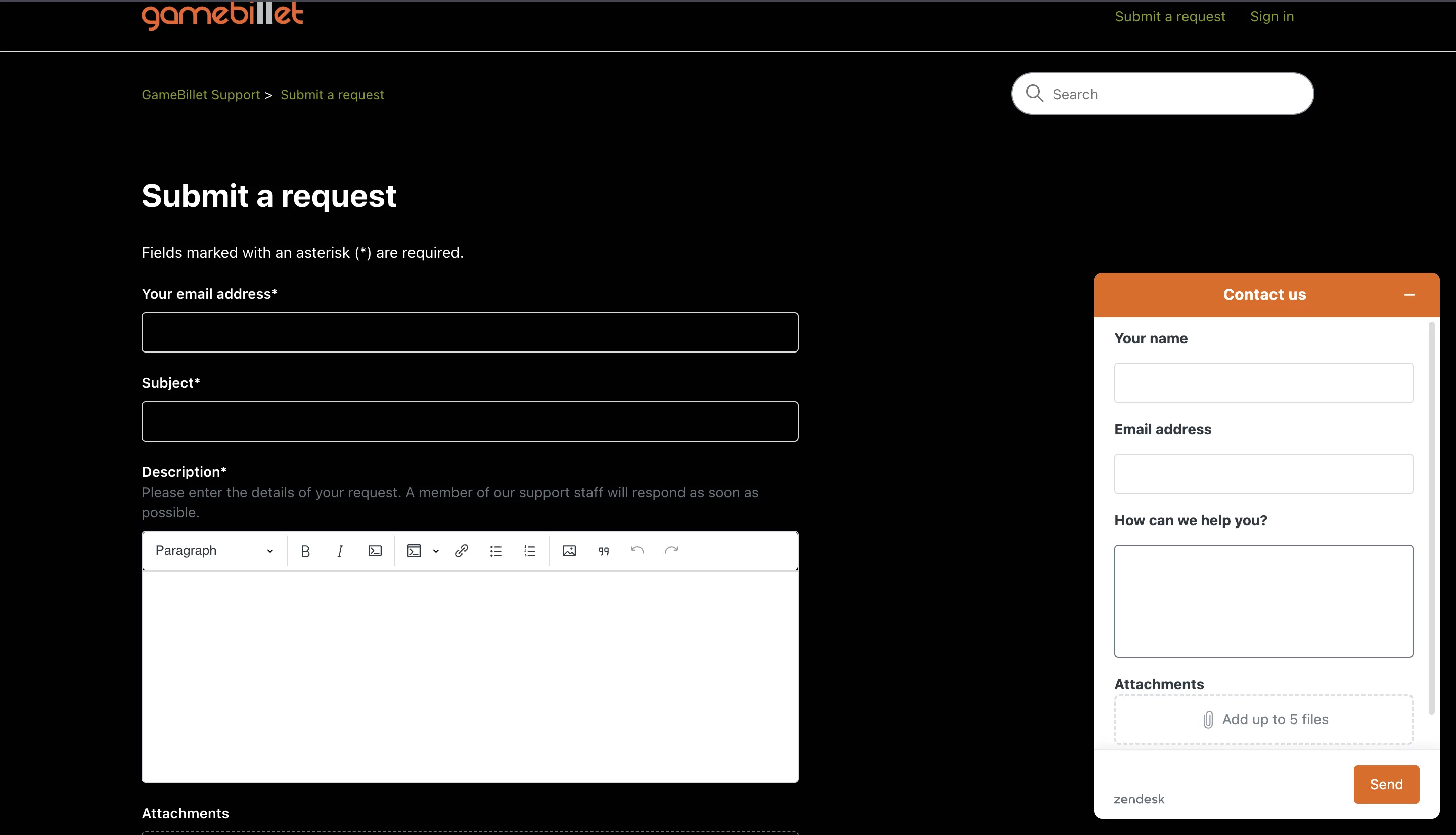Viewport: 1456px width, 835px height.
Task: Click the undo arrow icon
Action: click(637, 551)
